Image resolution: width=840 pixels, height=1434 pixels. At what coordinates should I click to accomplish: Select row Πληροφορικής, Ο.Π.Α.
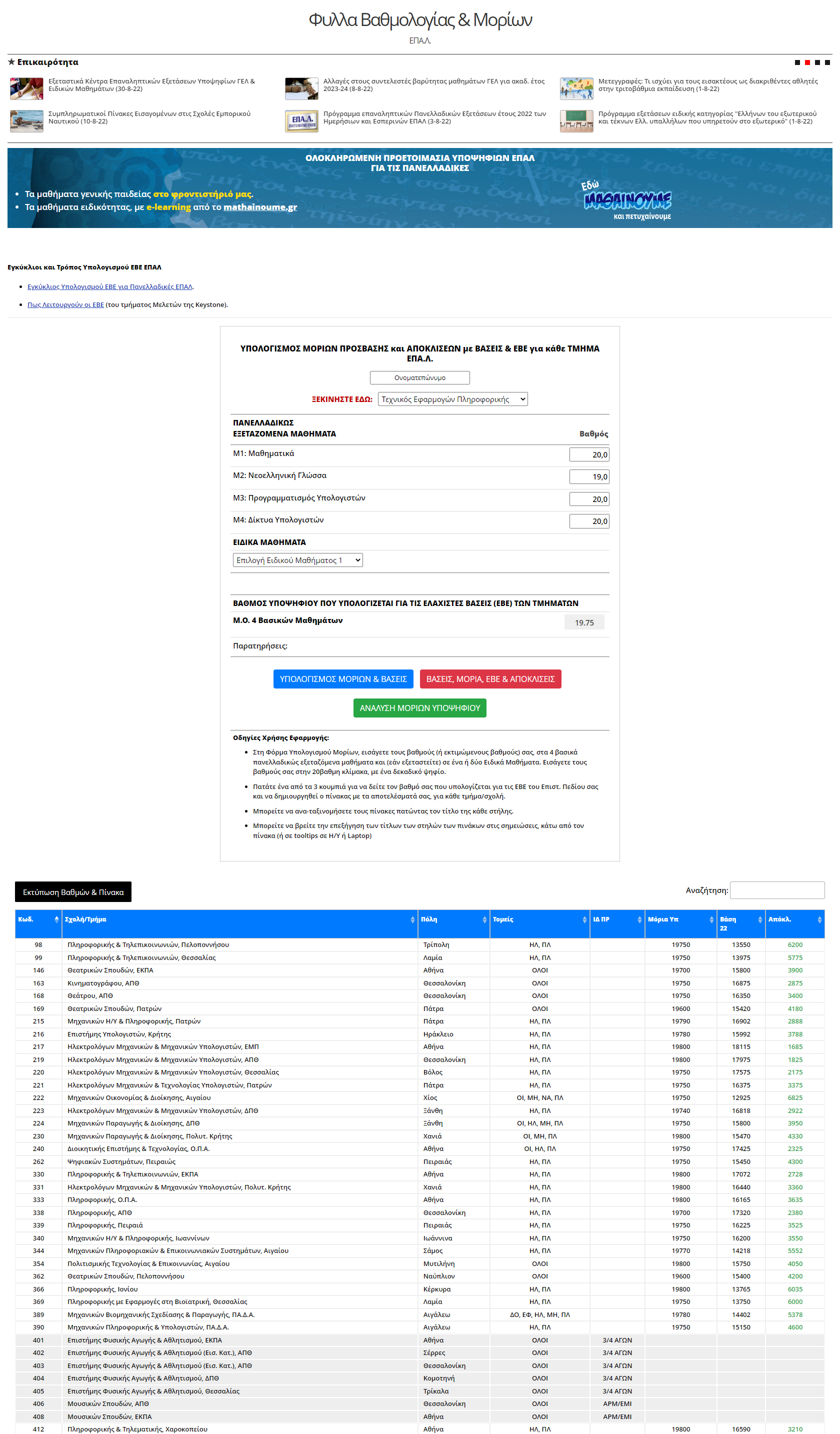tap(419, 1200)
